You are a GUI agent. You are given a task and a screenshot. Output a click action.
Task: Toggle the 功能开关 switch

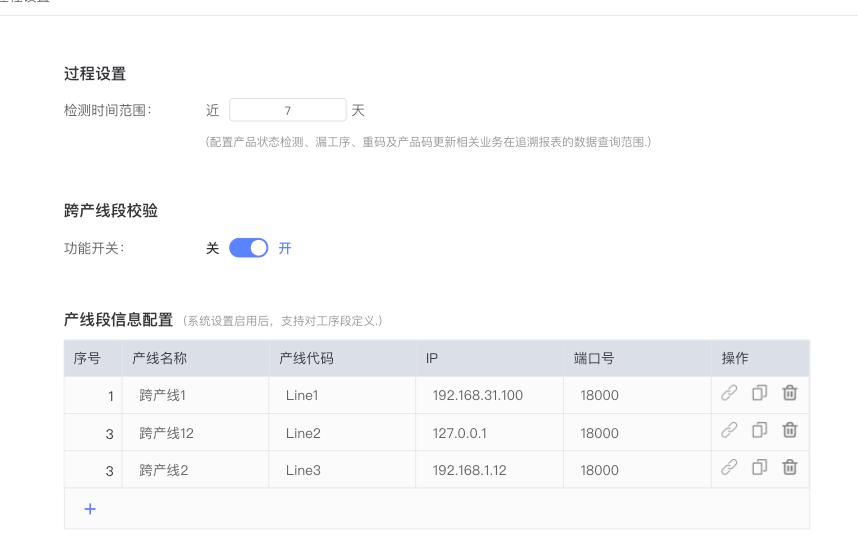(x=249, y=248)
